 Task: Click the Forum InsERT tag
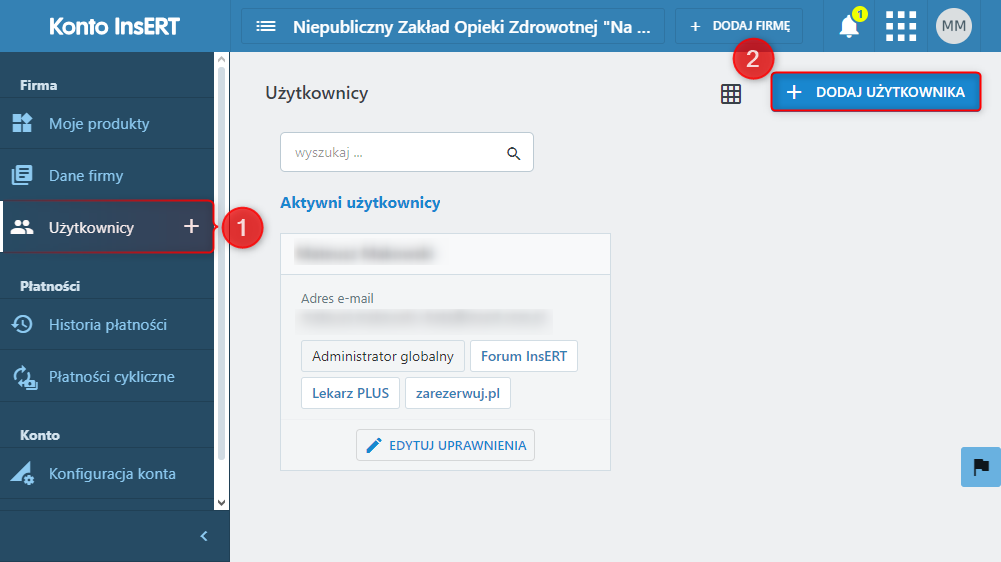pos(523,356)
